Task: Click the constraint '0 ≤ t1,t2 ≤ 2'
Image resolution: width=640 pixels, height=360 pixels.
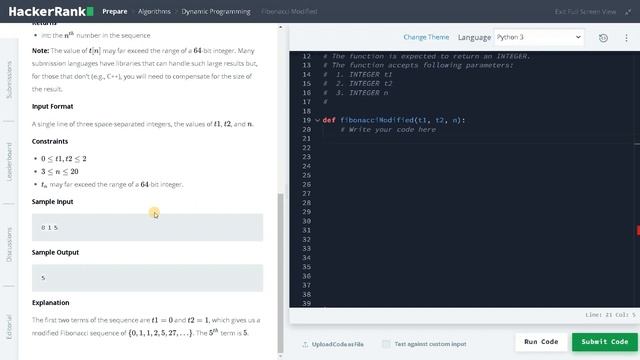Action: [64, 159]
